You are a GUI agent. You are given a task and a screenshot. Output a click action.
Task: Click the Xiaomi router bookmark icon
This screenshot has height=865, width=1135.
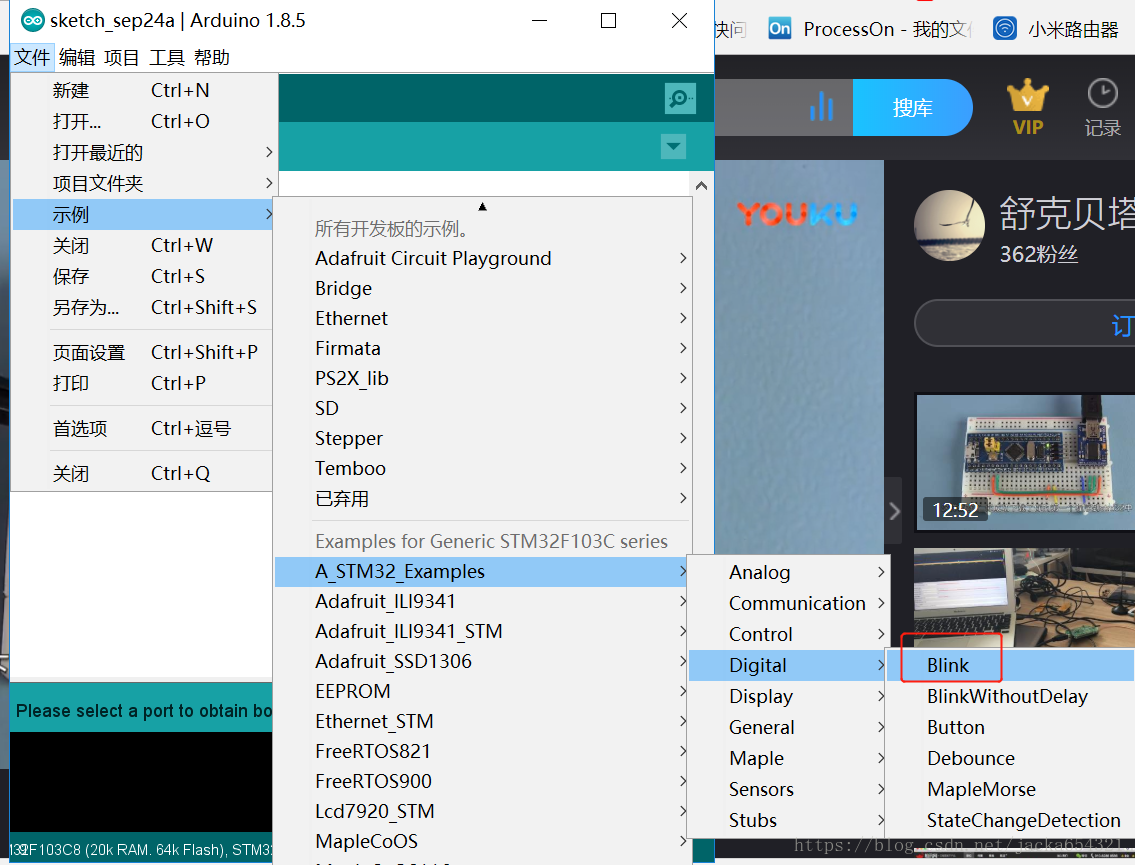[1004, 28]
